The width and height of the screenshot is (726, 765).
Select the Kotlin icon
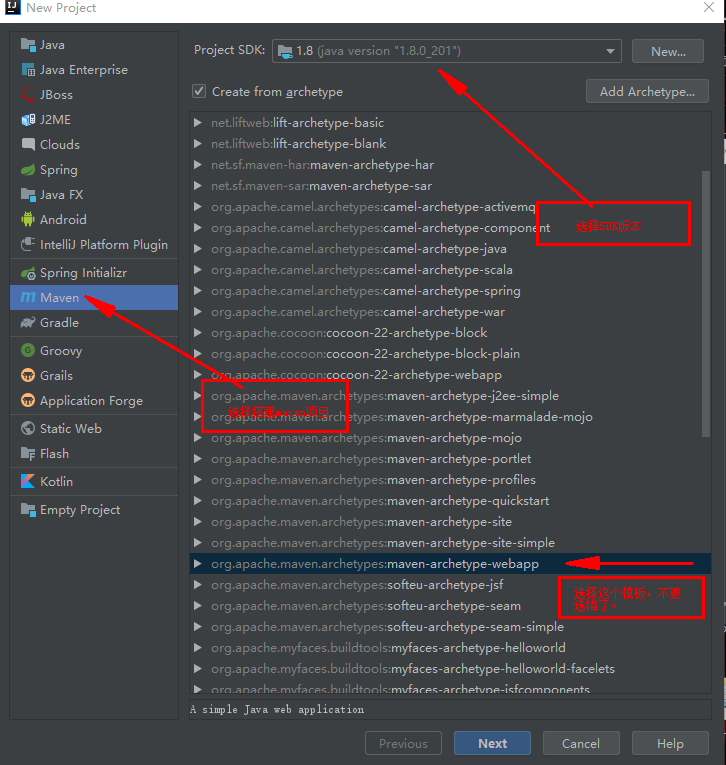click(28, 482)
